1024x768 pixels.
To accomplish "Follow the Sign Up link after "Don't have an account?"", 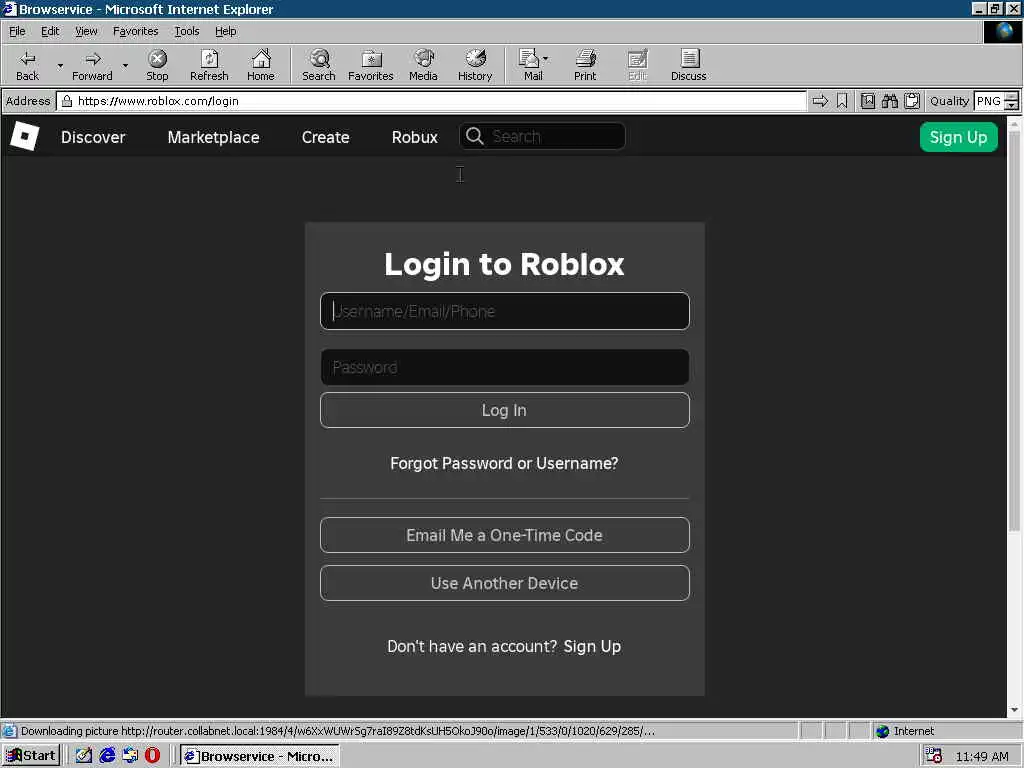I will [x=592, y=646].
